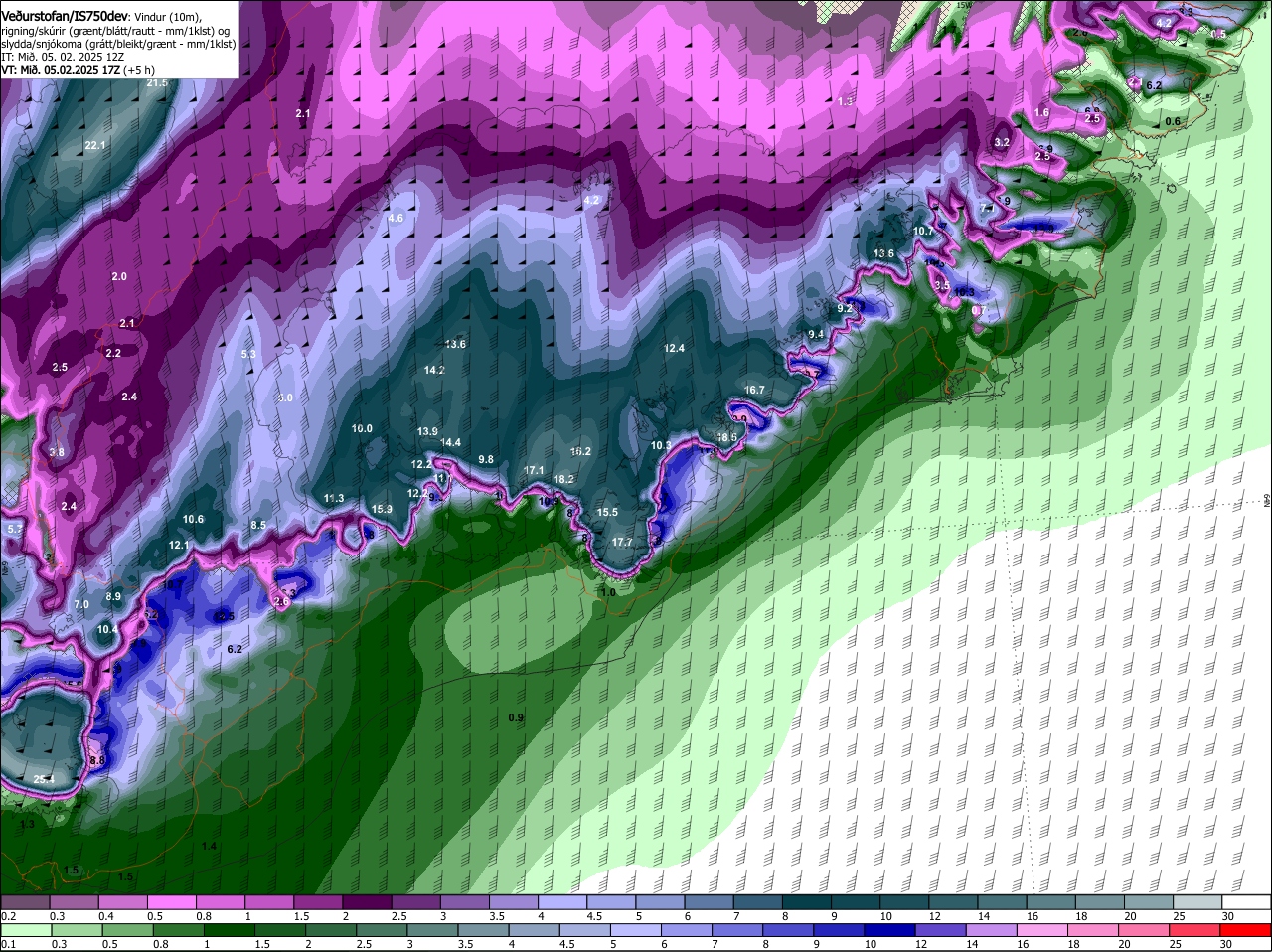Click the 14.4 map value
Image resolution: width=1272 pixels, height=952 pixels.
(x=450, y=442)
